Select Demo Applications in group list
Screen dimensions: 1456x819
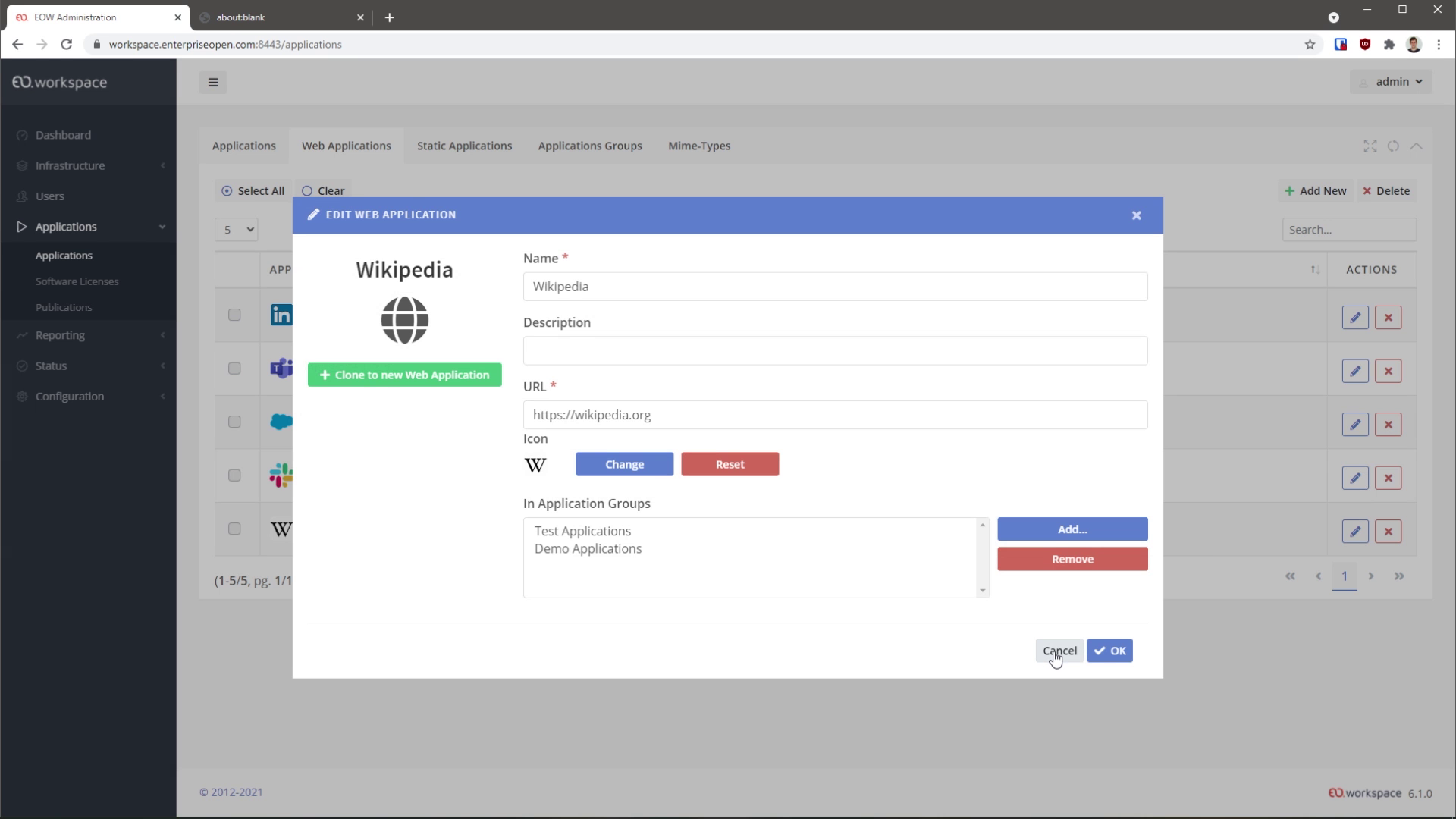click(x=588, y=549)
